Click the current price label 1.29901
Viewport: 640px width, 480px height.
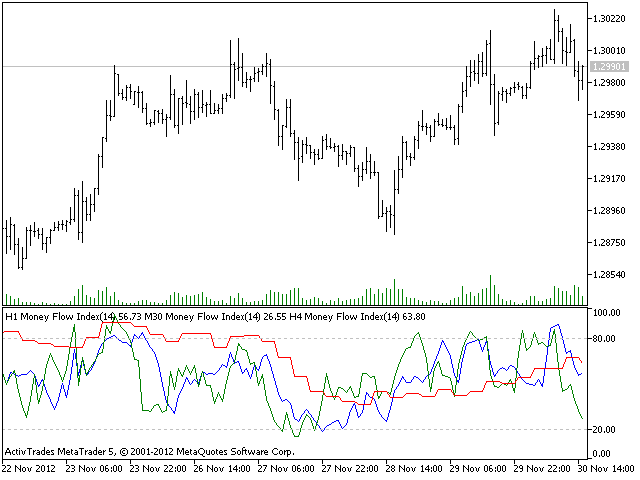pyautogui.click(x=610, y=67)
